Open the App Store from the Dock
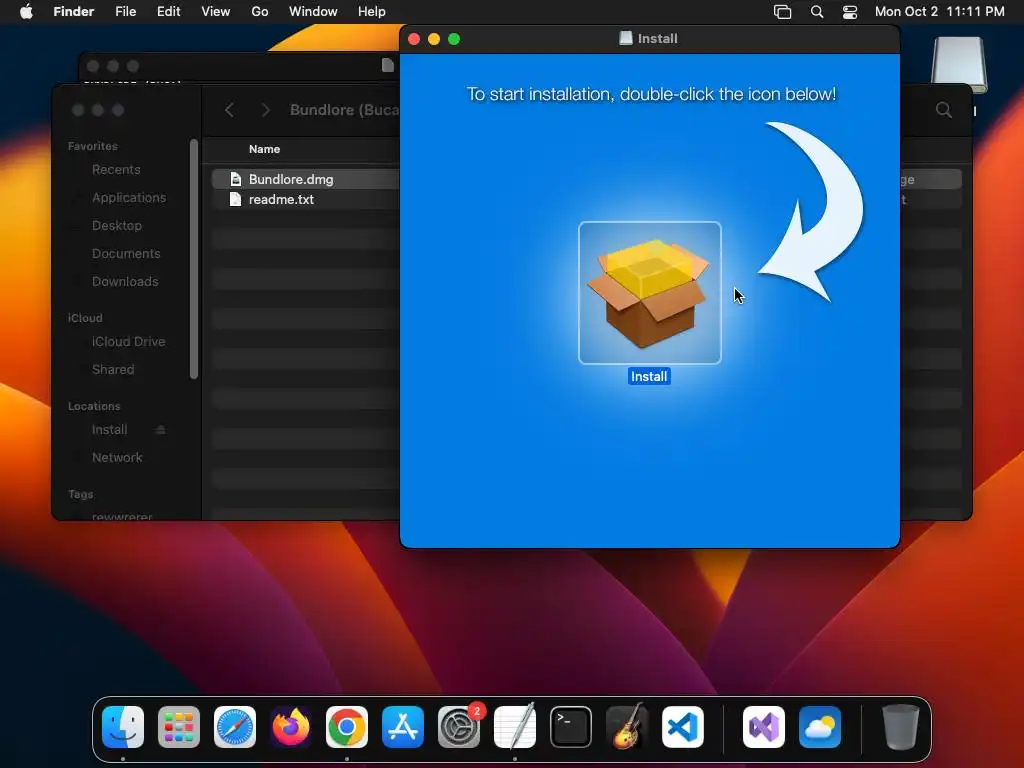The height and width of the screenshot is (768, 1024). 403,727
